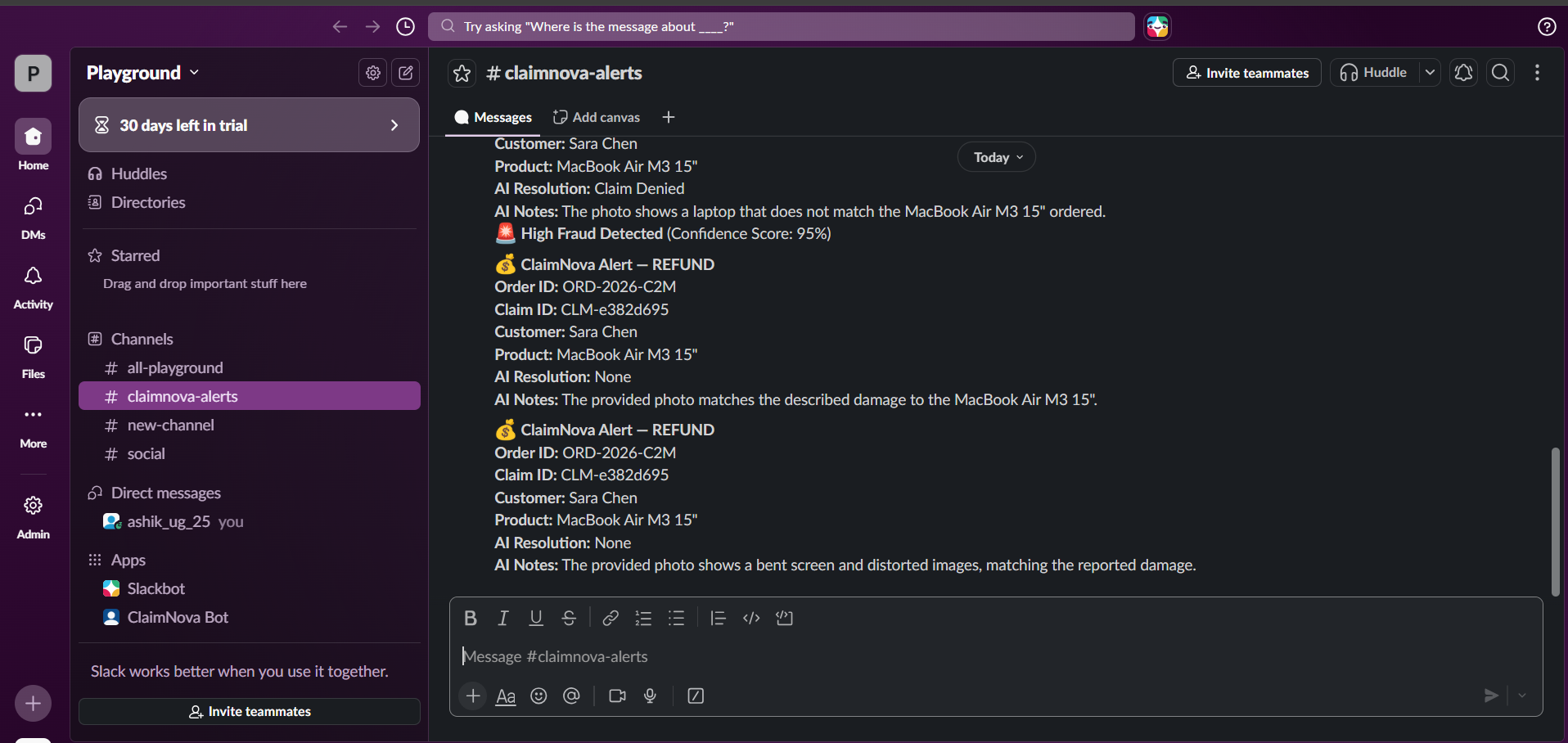Image resolution: width=1568 pixels, height=743 pixels.
Task: Invite teammates from the channel header
Action: click(1247, 73)
